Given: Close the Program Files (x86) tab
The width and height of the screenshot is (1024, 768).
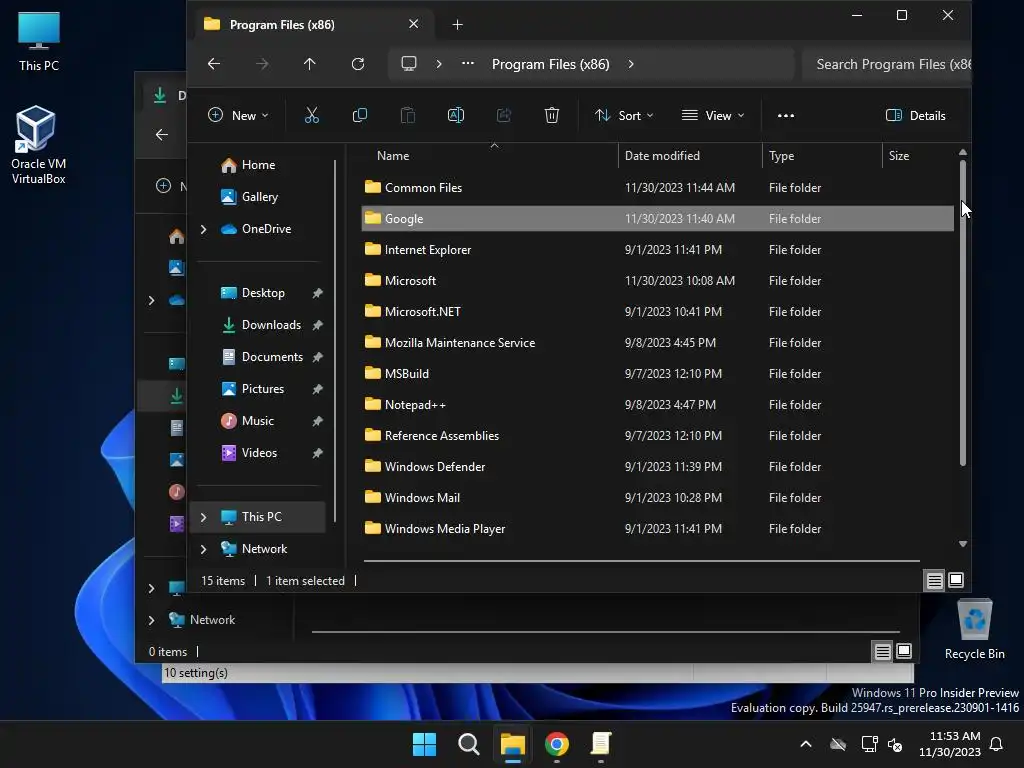Looking at the screenshot, I should [x=413, y=24].
